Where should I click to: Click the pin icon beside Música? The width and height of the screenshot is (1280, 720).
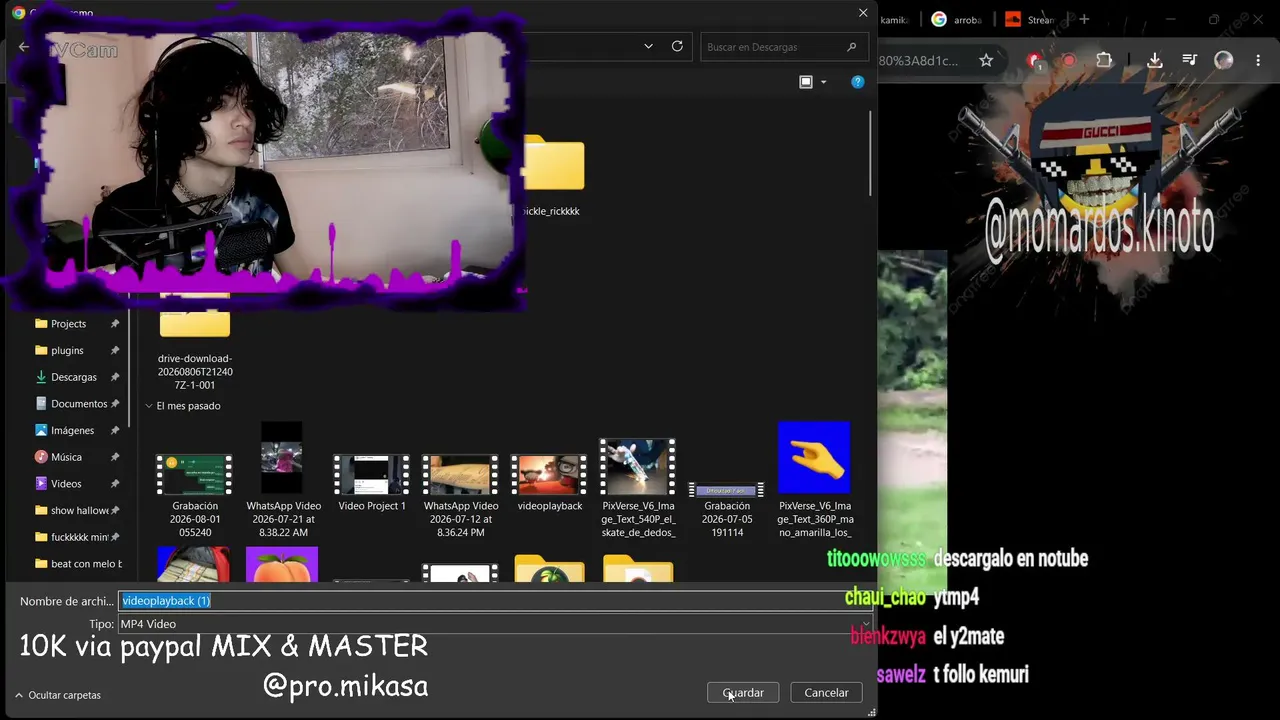[x=115, y=457]
